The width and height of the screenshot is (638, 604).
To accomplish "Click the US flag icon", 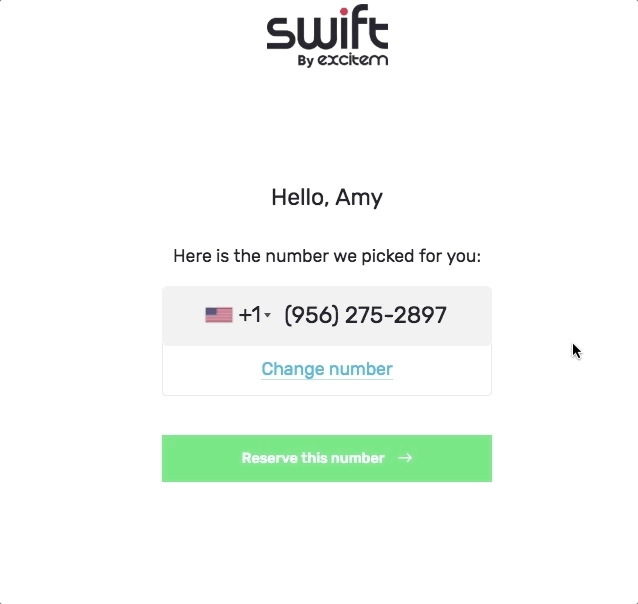I will click(x=219, y=315).
